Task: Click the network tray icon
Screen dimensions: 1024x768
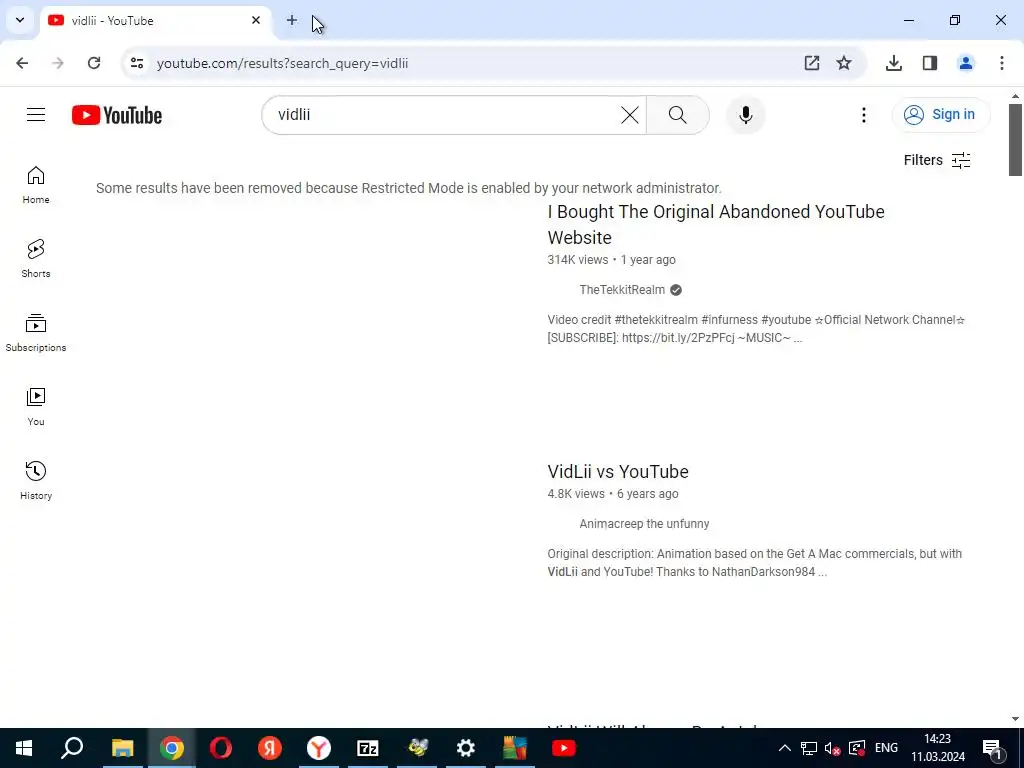Action: tap(808, 748)
